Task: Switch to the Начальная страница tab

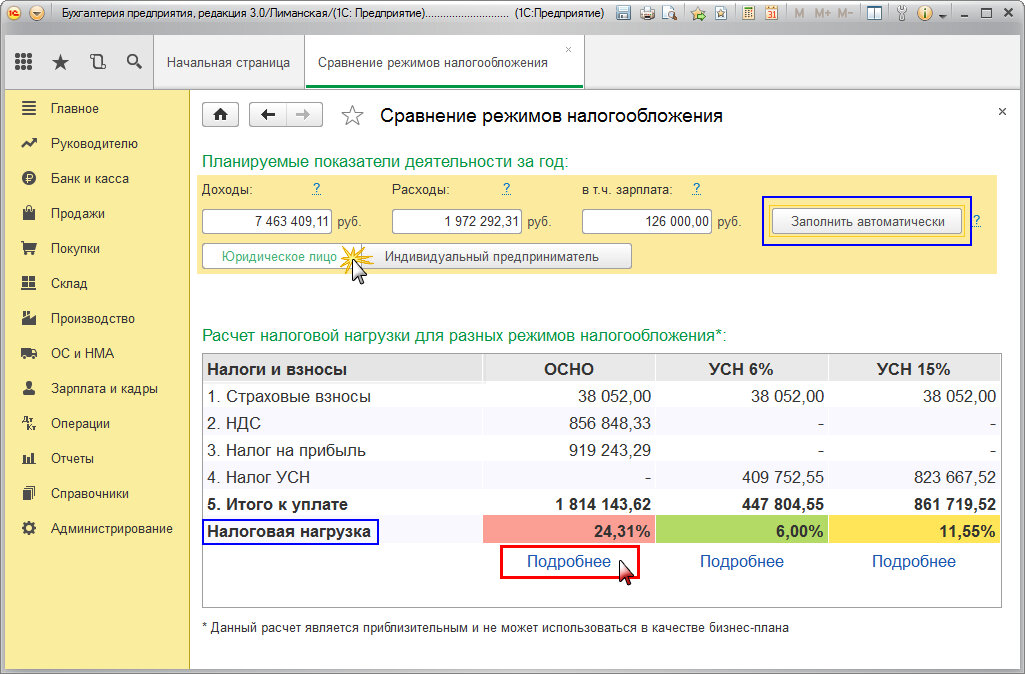Action: 228,63
